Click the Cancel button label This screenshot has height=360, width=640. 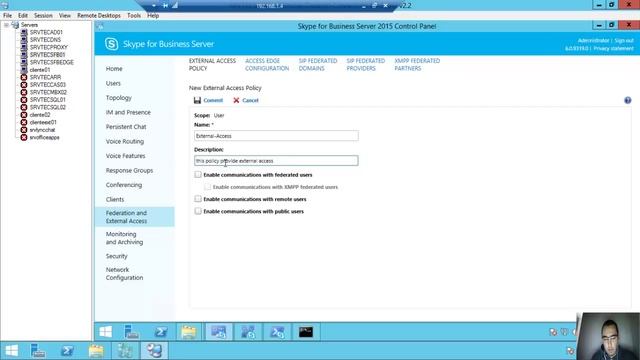tap(250, 100)
